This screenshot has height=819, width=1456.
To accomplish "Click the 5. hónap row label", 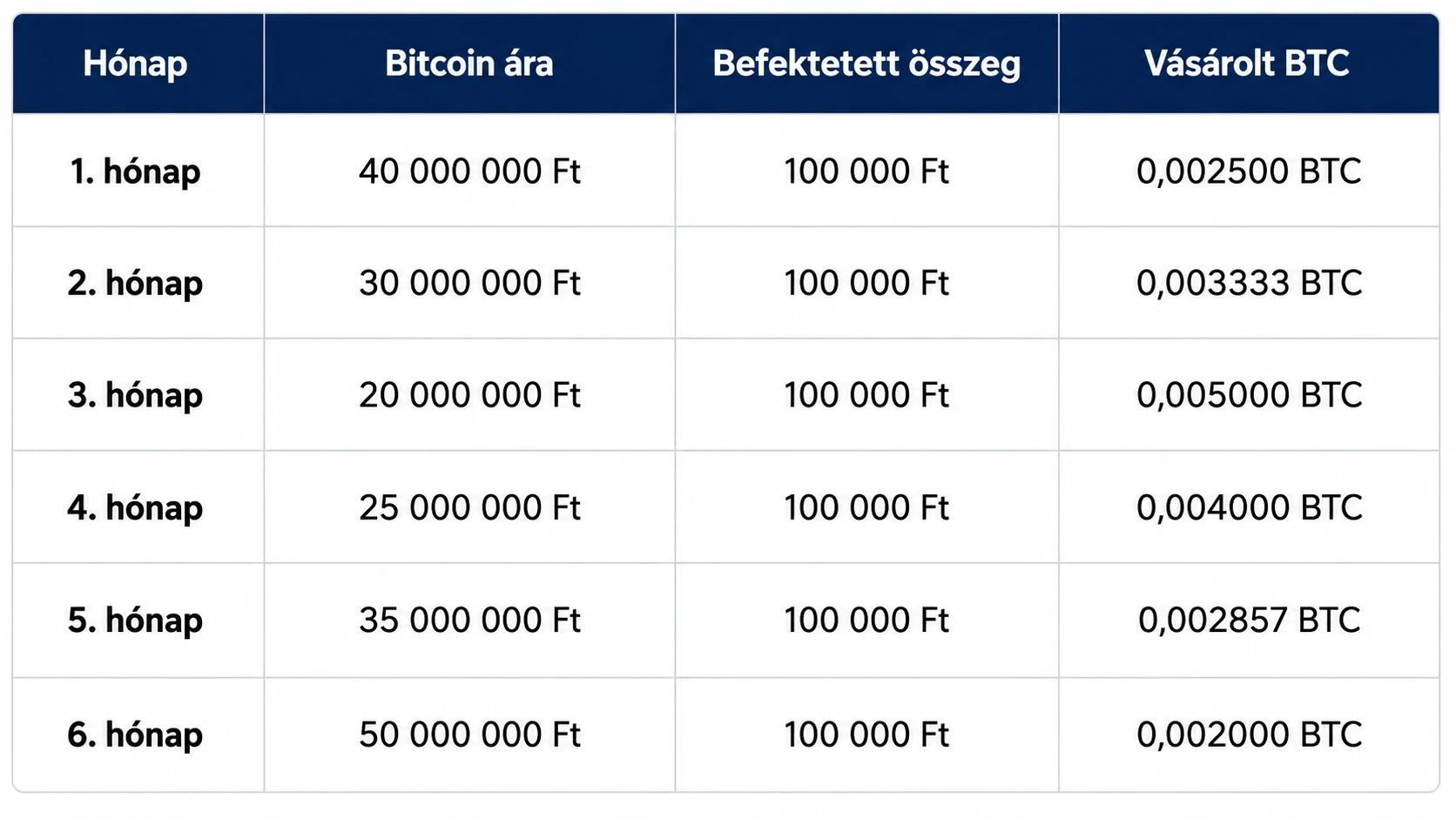I will coord(135,620).
